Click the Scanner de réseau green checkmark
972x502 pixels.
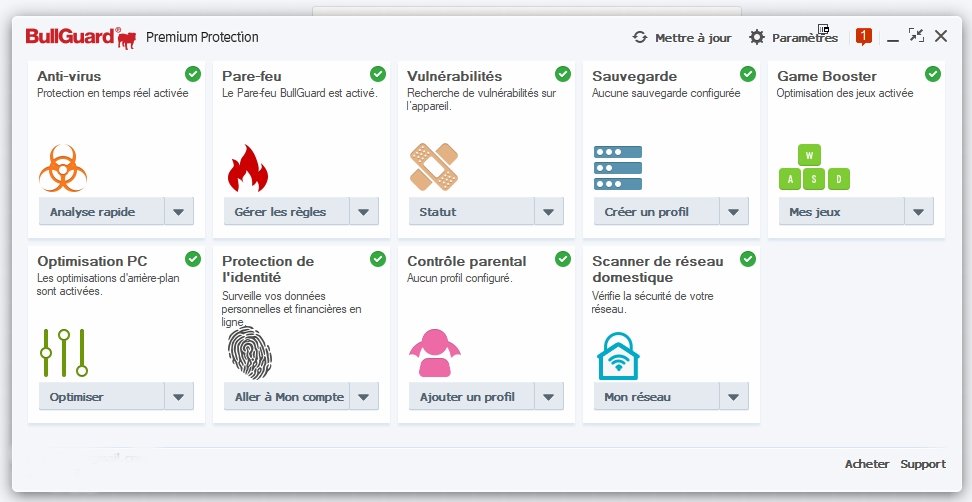[x=748, y=259]
